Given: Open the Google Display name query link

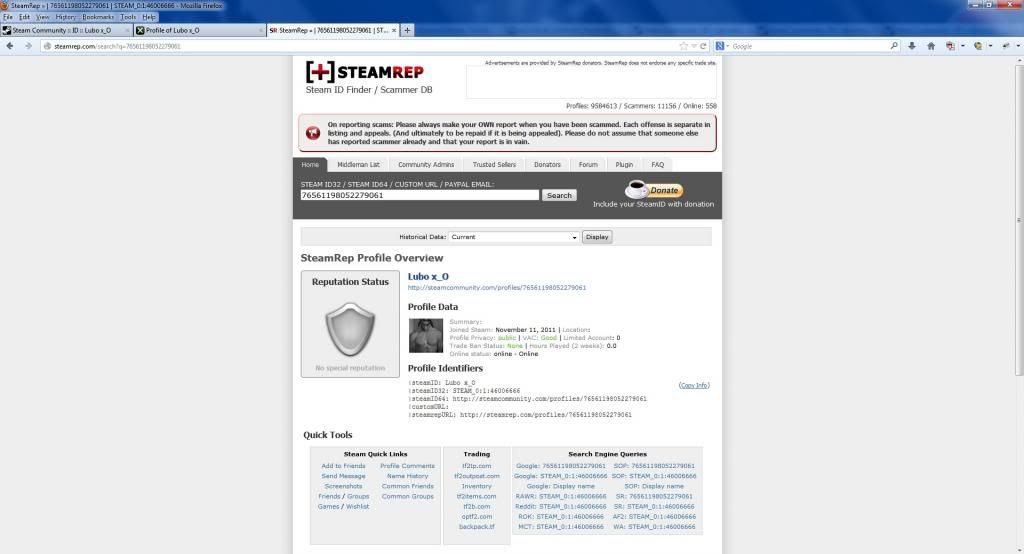Looking at the screenshot, I should click(561, 486).
